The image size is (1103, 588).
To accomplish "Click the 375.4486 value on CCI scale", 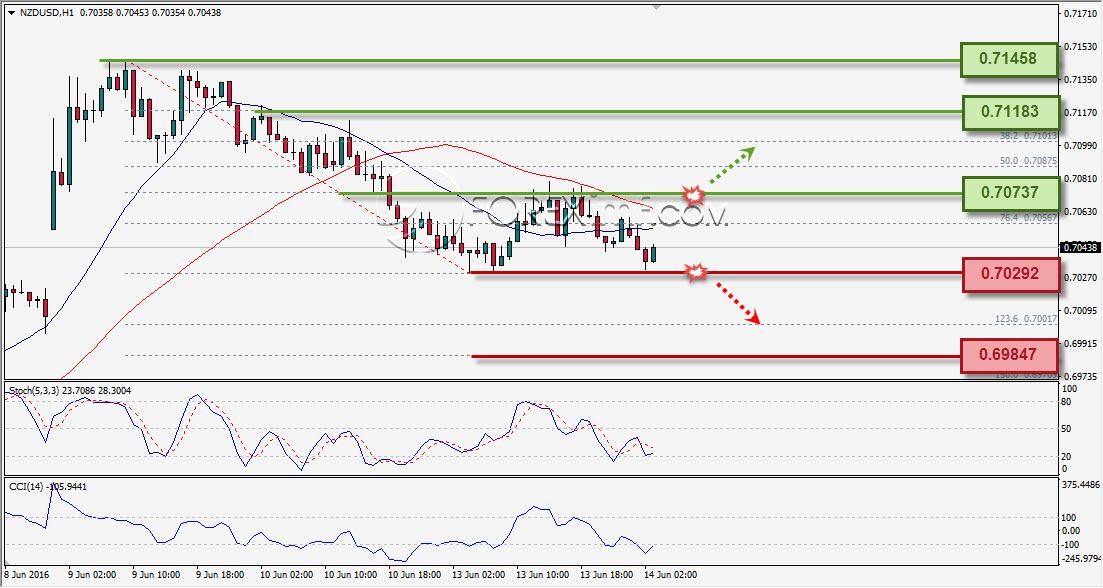I will click(1080, 485).
